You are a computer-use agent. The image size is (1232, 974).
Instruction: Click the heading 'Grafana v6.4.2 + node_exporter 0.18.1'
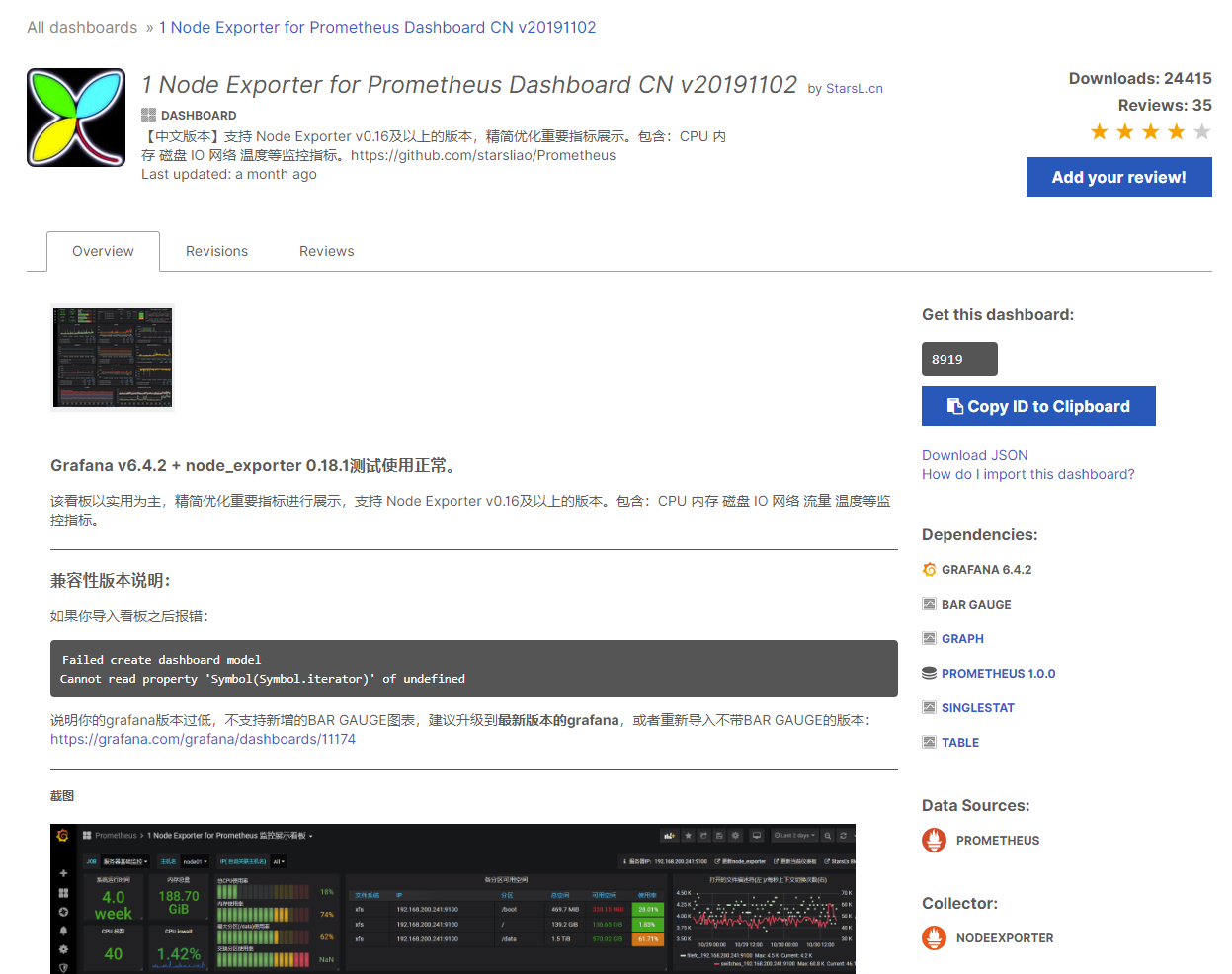point(252,465)
